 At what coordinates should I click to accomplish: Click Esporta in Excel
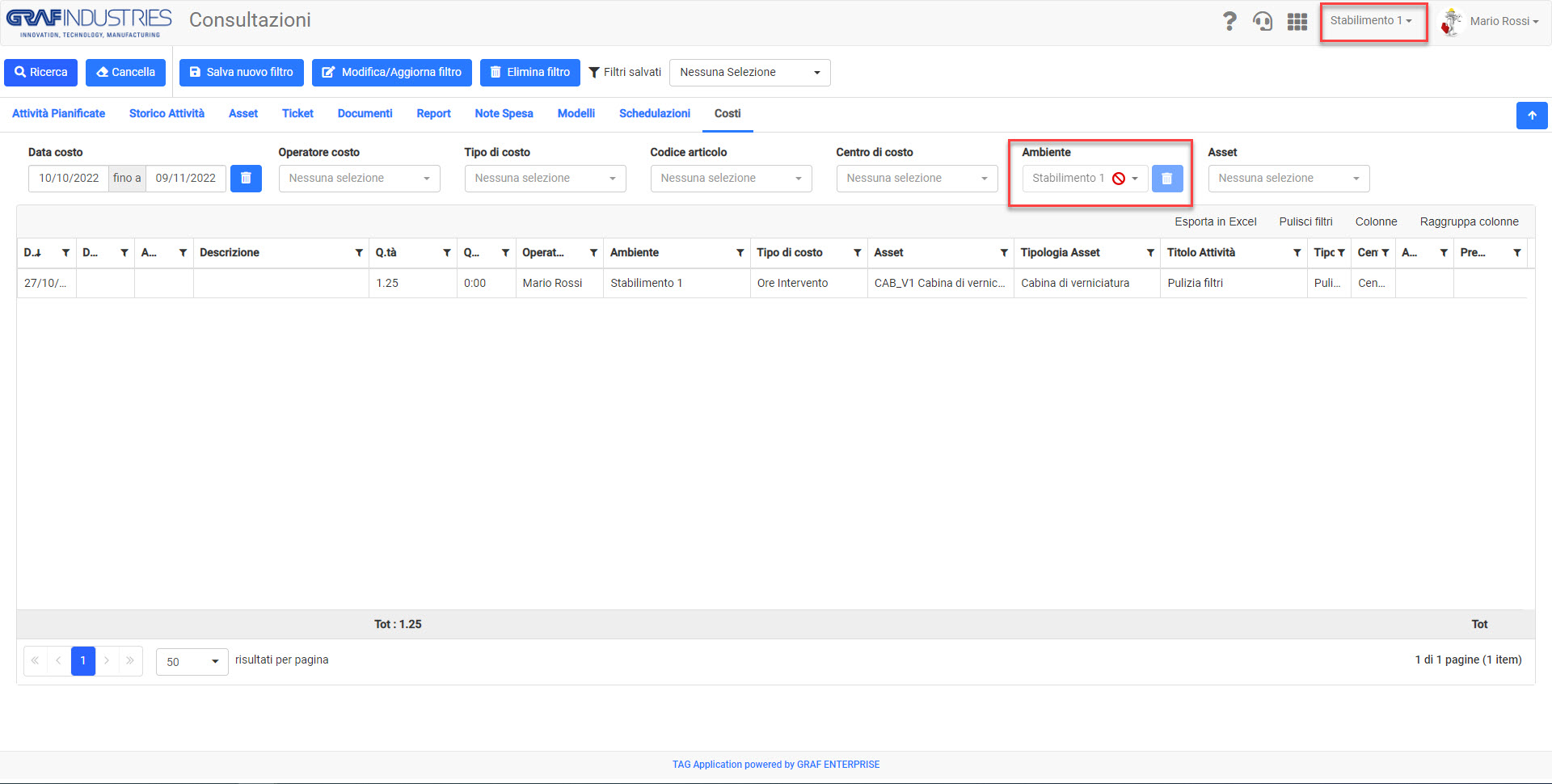point(1215,221)
